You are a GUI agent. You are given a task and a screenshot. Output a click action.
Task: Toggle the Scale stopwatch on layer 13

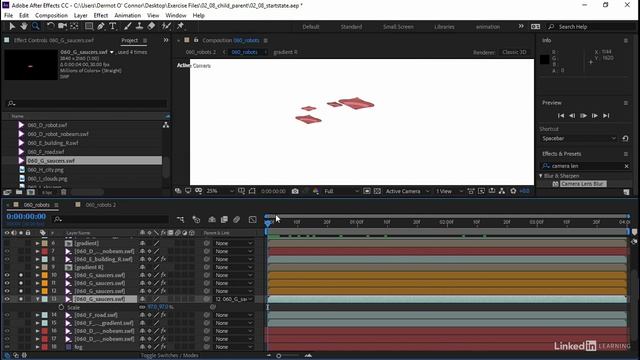(x=61, y=307)
